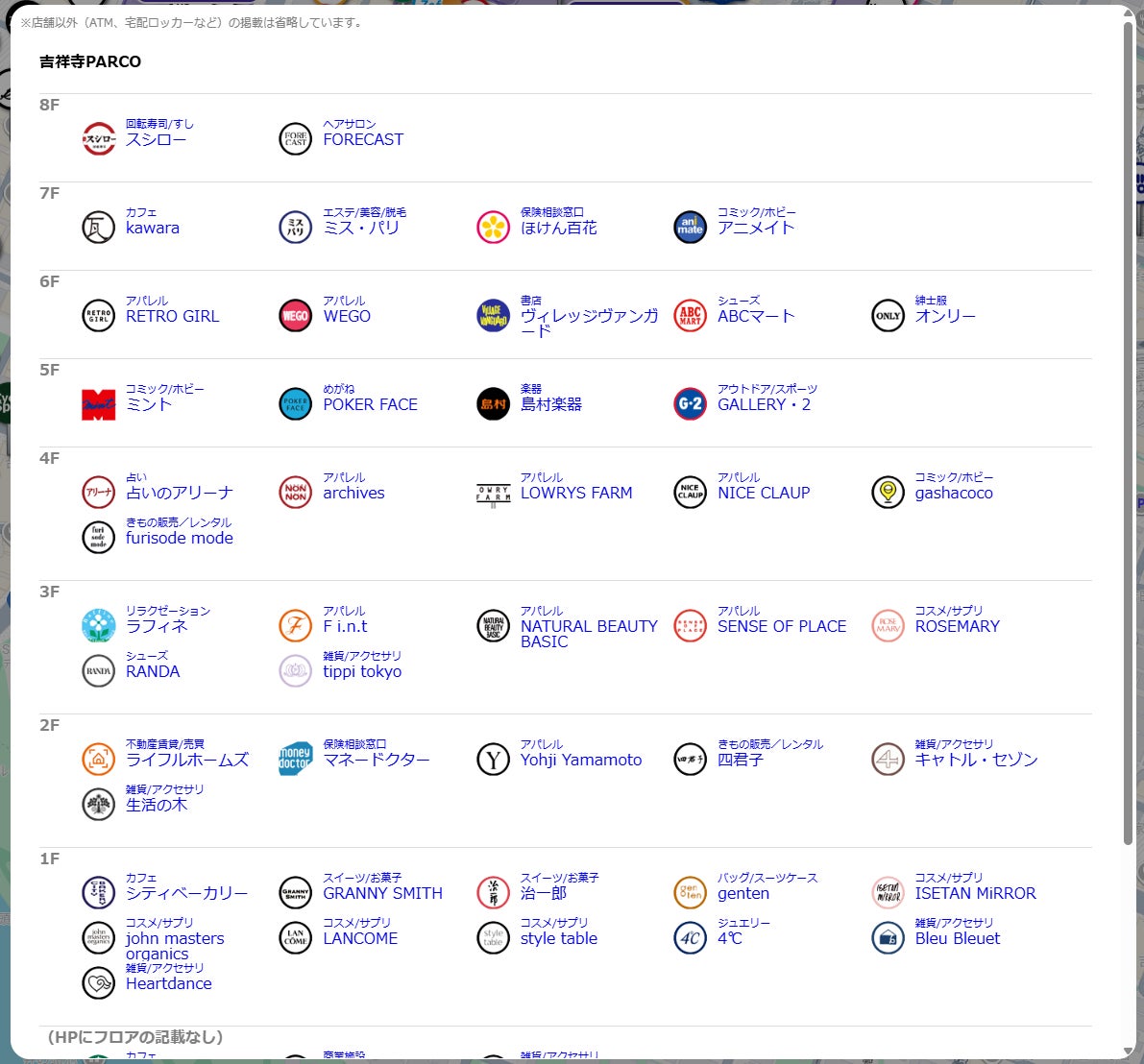Click the red ミント logo icon
This screenshot has width=1144, height=1064.
click(x=99, y=403)
